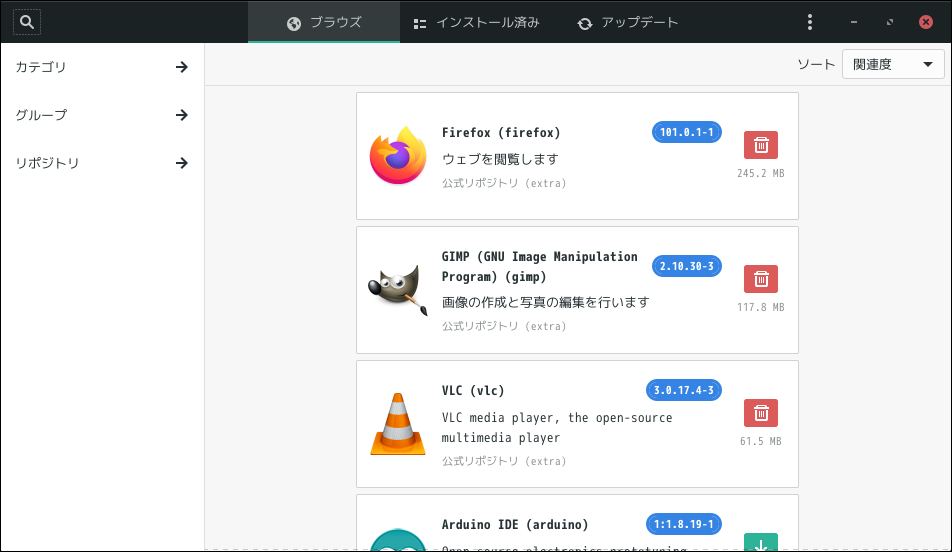This screenshot has height=552, width=952.
Task: Click the GIMP mascot icon
Action: [x=398, y=290]
